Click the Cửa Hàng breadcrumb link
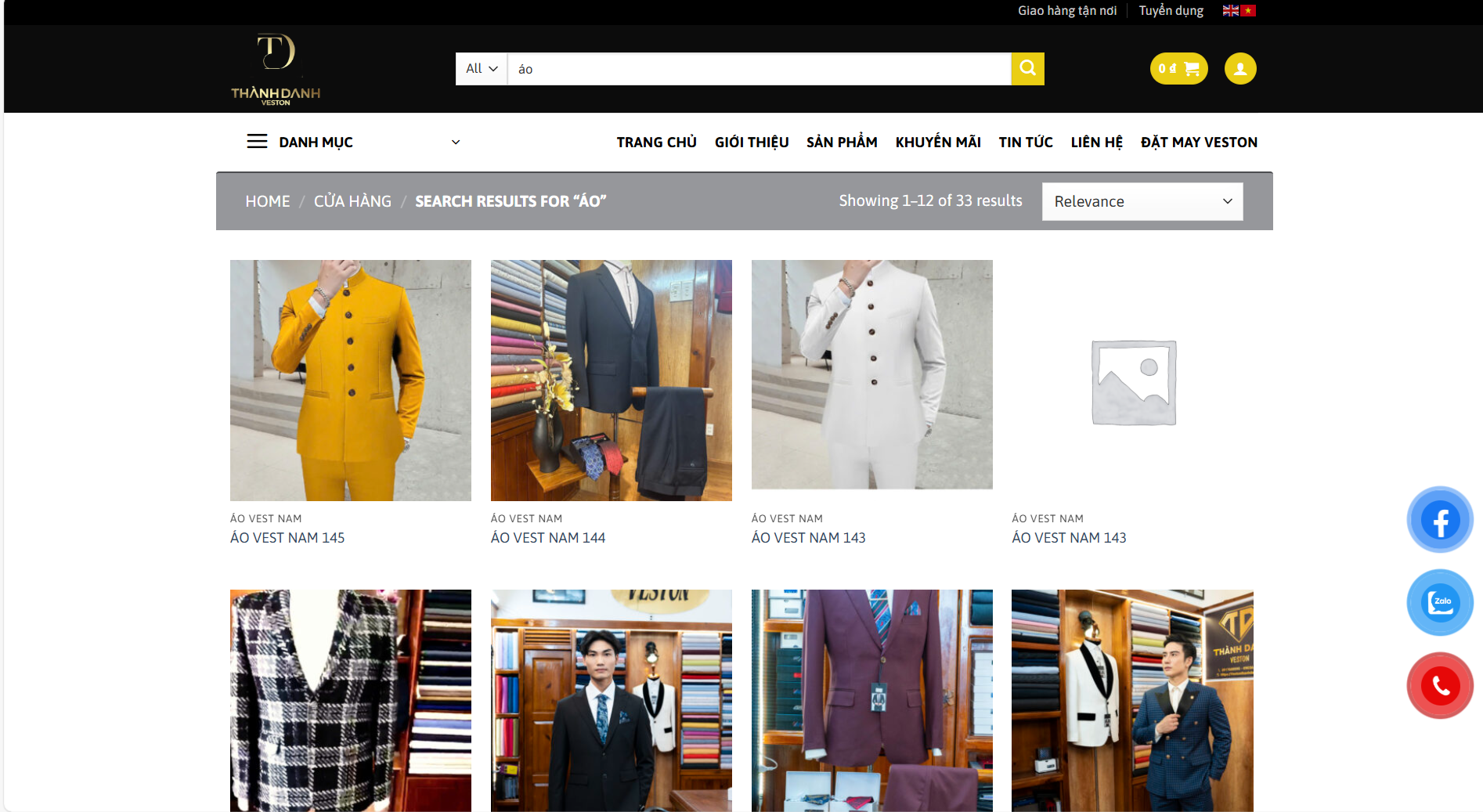The height and width of the screenshot is (812, 1483). pos(352,201)
